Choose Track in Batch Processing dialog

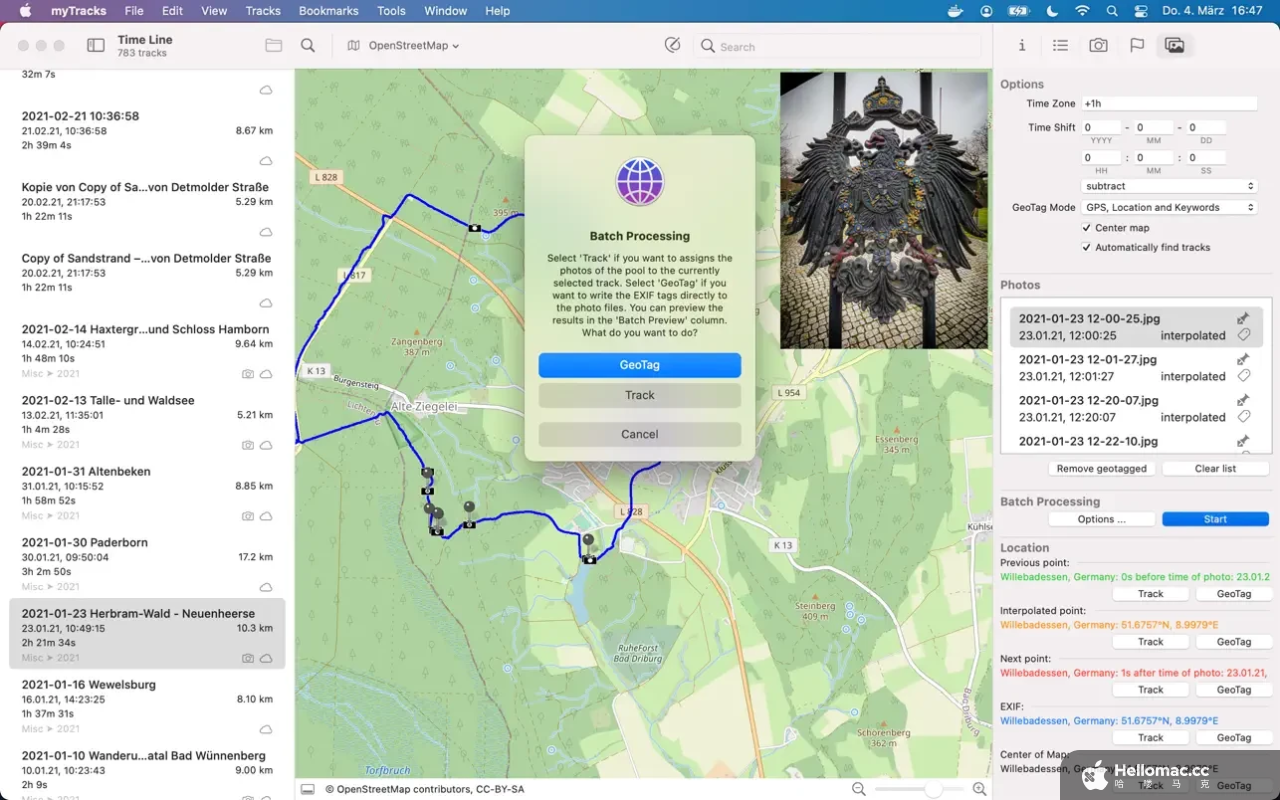tap(640, 395)
